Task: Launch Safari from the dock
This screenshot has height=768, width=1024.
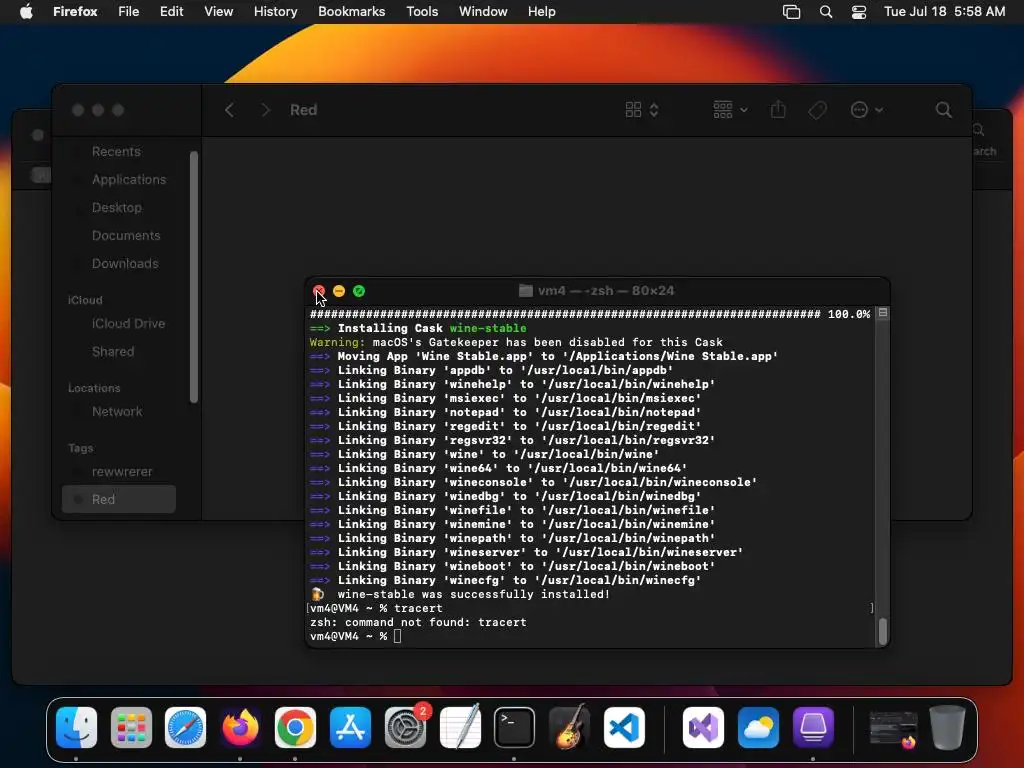Action: (185, 727)
